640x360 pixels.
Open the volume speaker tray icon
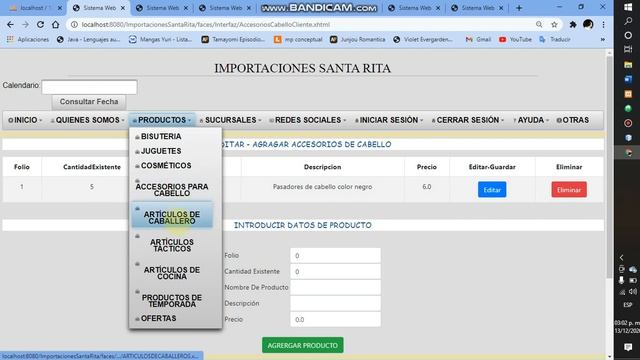click(x=633, y=291)
